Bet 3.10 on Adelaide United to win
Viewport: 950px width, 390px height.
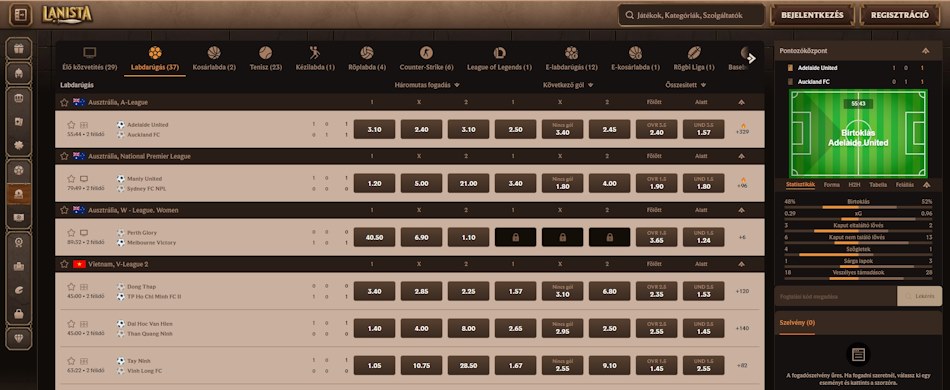374,130
